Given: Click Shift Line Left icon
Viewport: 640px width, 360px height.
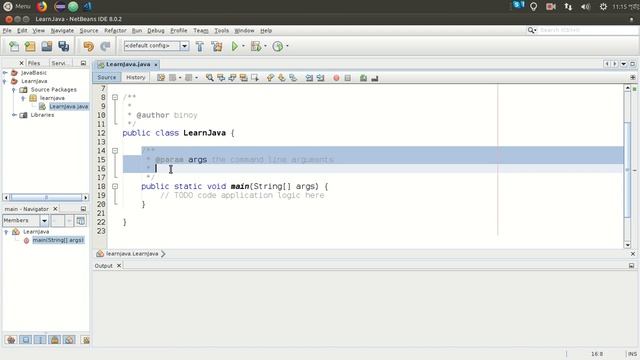Looking at the screenshot, I should pos(309,78).
